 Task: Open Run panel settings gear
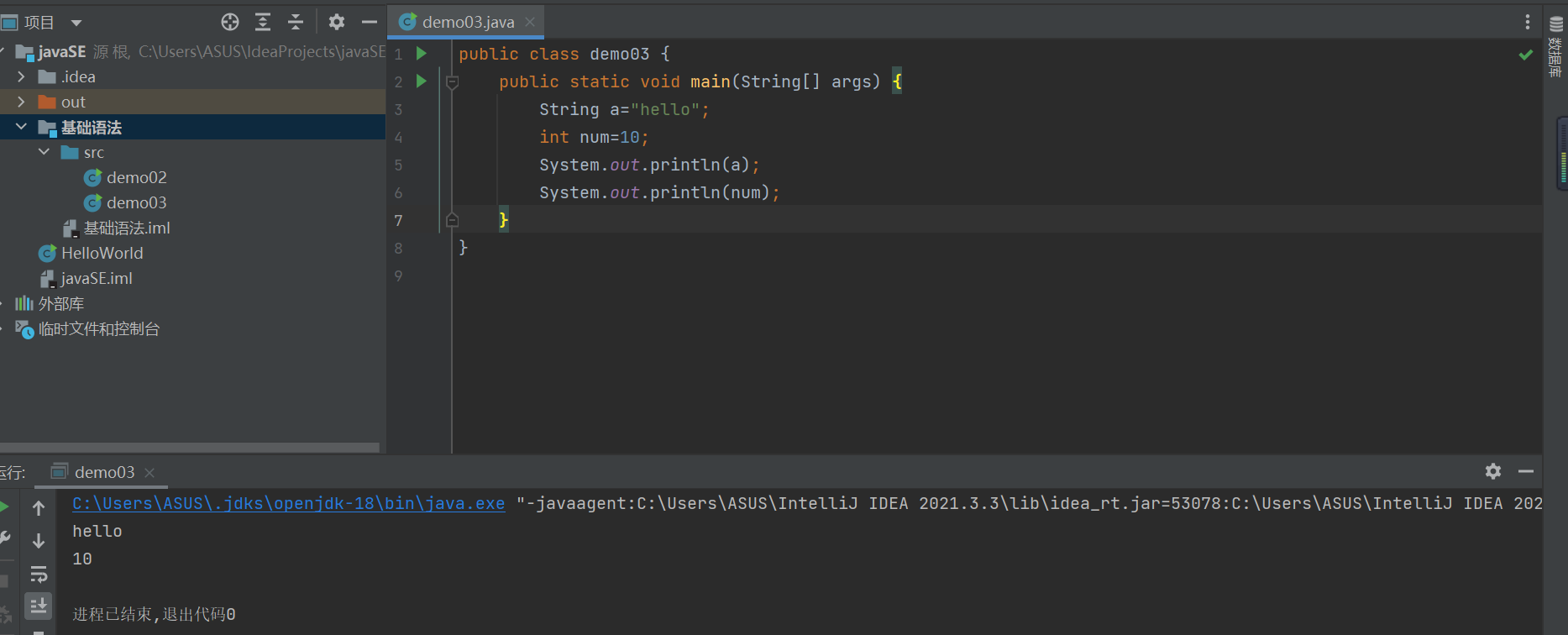pos(1492,471)
